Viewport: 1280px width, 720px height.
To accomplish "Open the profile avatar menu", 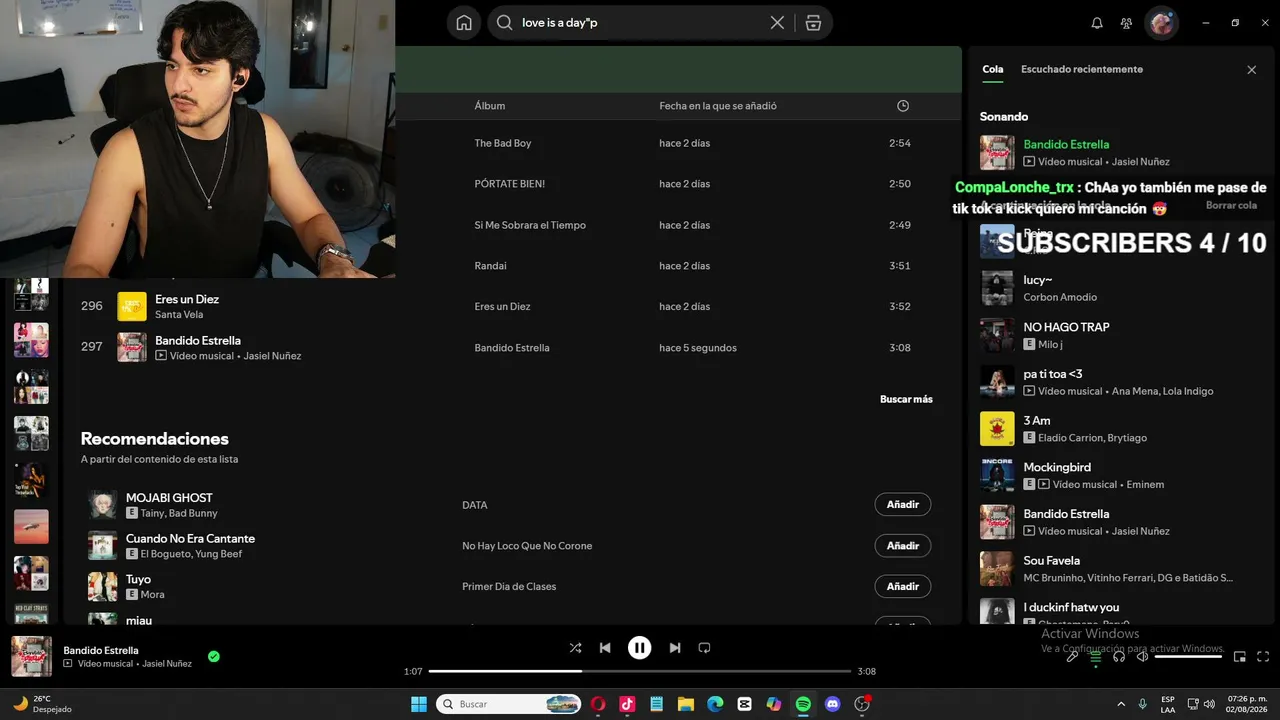I will tap(1162, 23).
